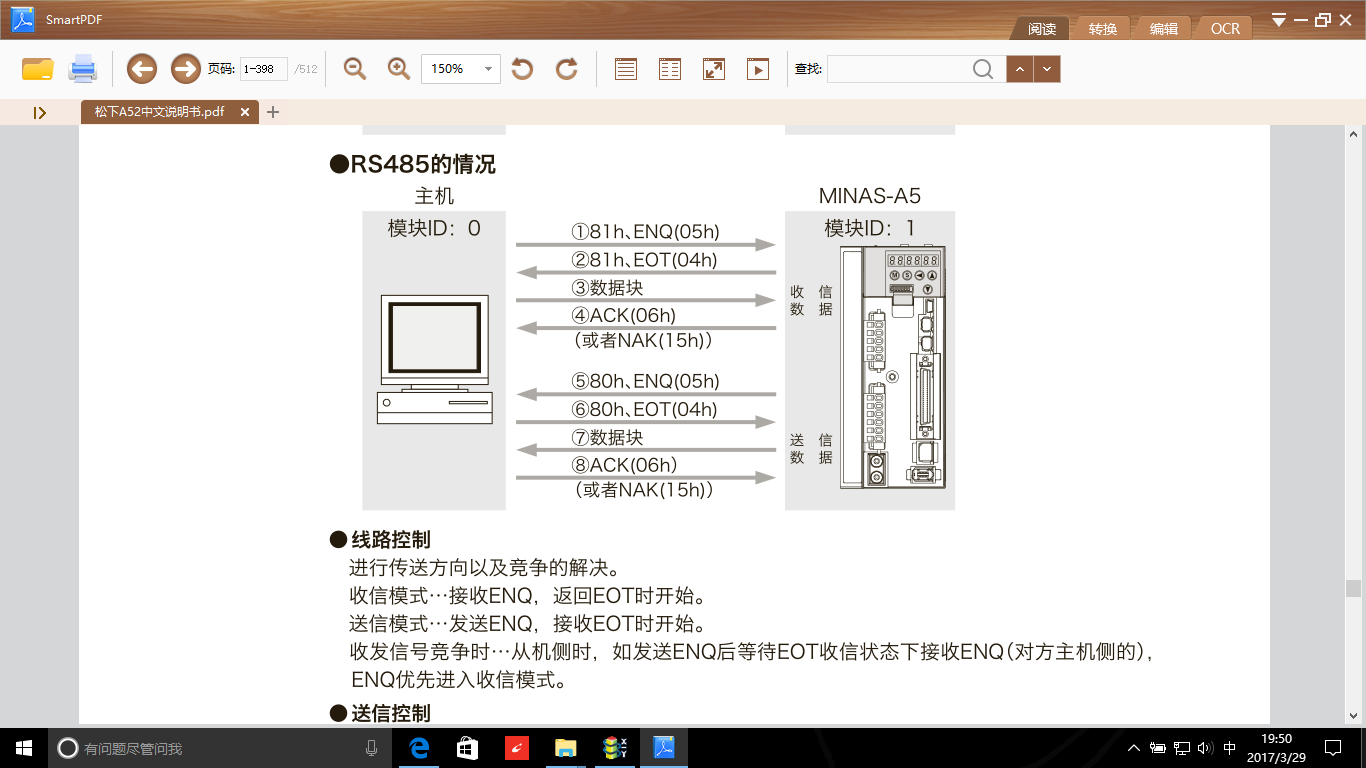Switch to two-page view layout
Image resolution: width=1366 pixels, height=768 pixels.
[x=670, y=69]
